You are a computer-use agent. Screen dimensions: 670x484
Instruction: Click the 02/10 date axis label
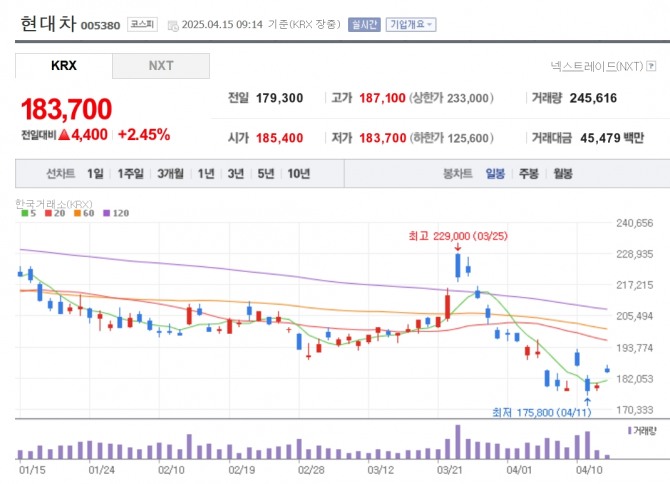171,470
